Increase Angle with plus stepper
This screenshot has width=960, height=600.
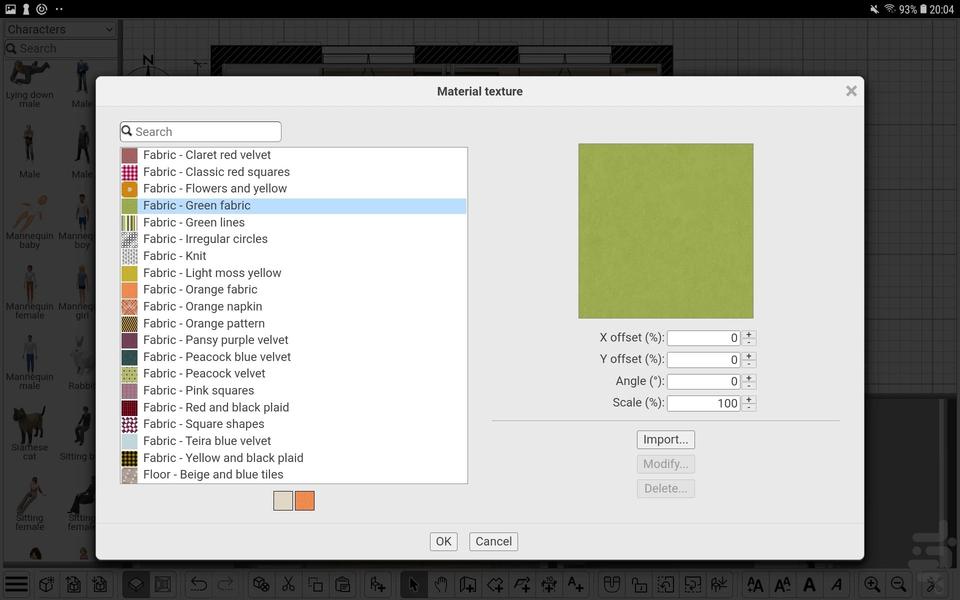pyautogui.click(x=749, y=377)
